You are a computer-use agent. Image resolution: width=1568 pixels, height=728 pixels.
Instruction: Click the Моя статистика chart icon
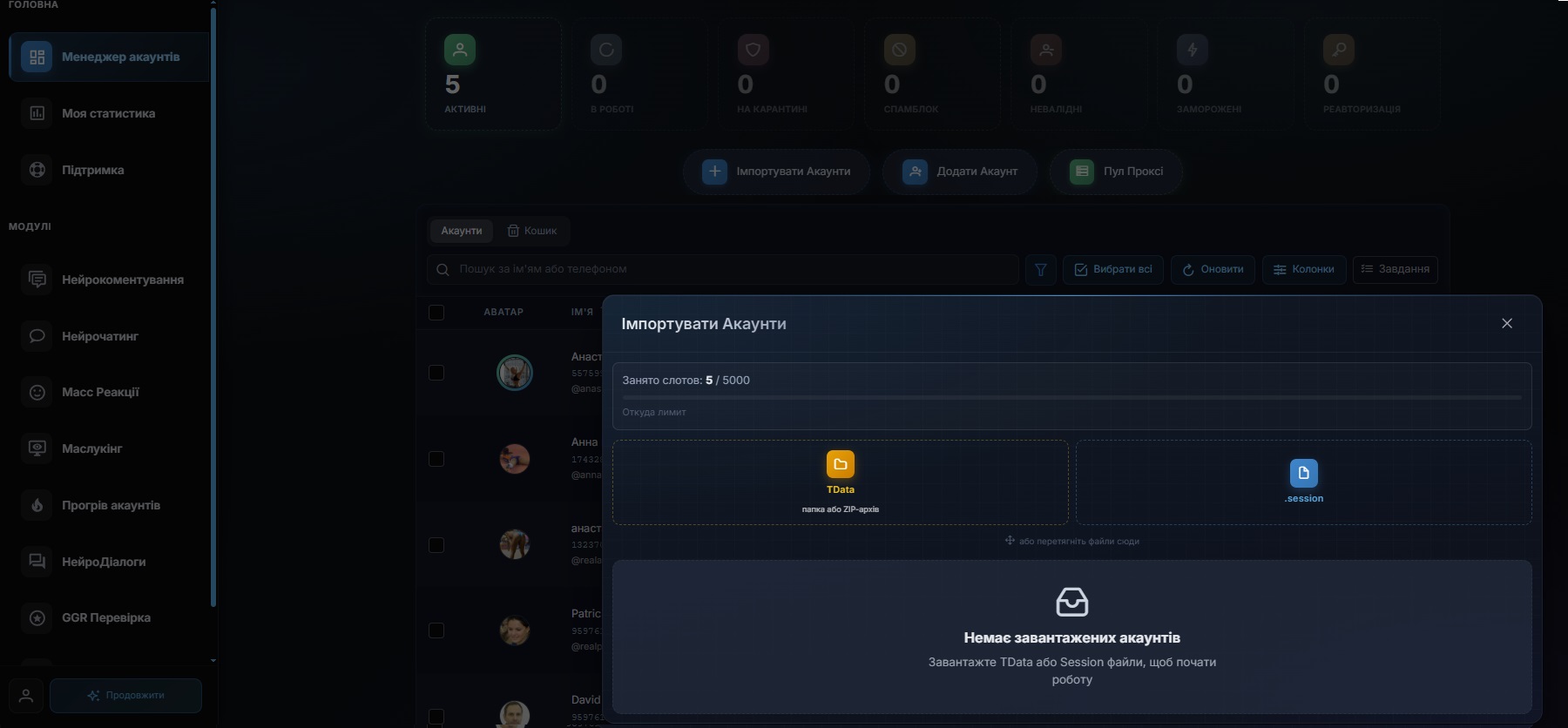pyautogui.click(x=37, y=113)
